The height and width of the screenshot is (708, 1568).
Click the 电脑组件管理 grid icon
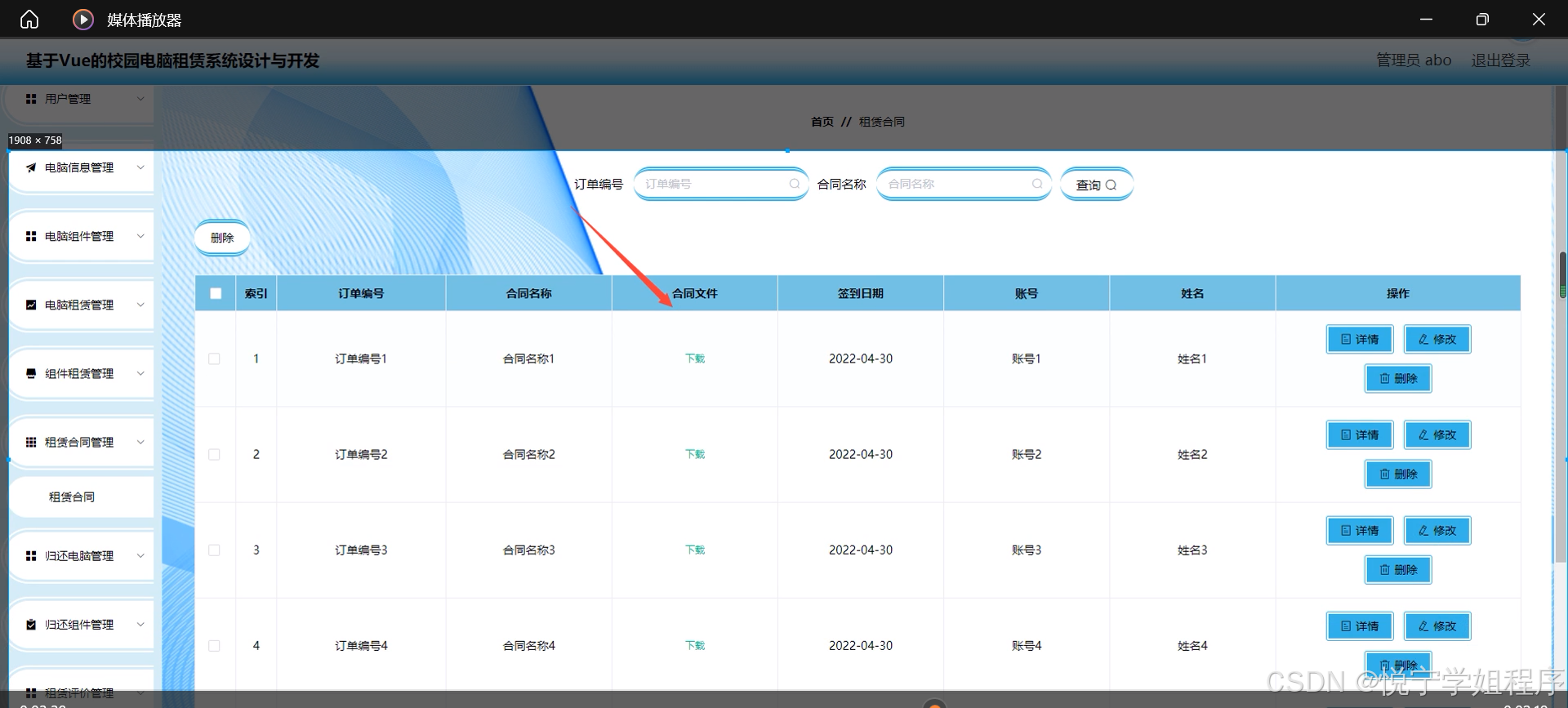[x=31, y=236]
